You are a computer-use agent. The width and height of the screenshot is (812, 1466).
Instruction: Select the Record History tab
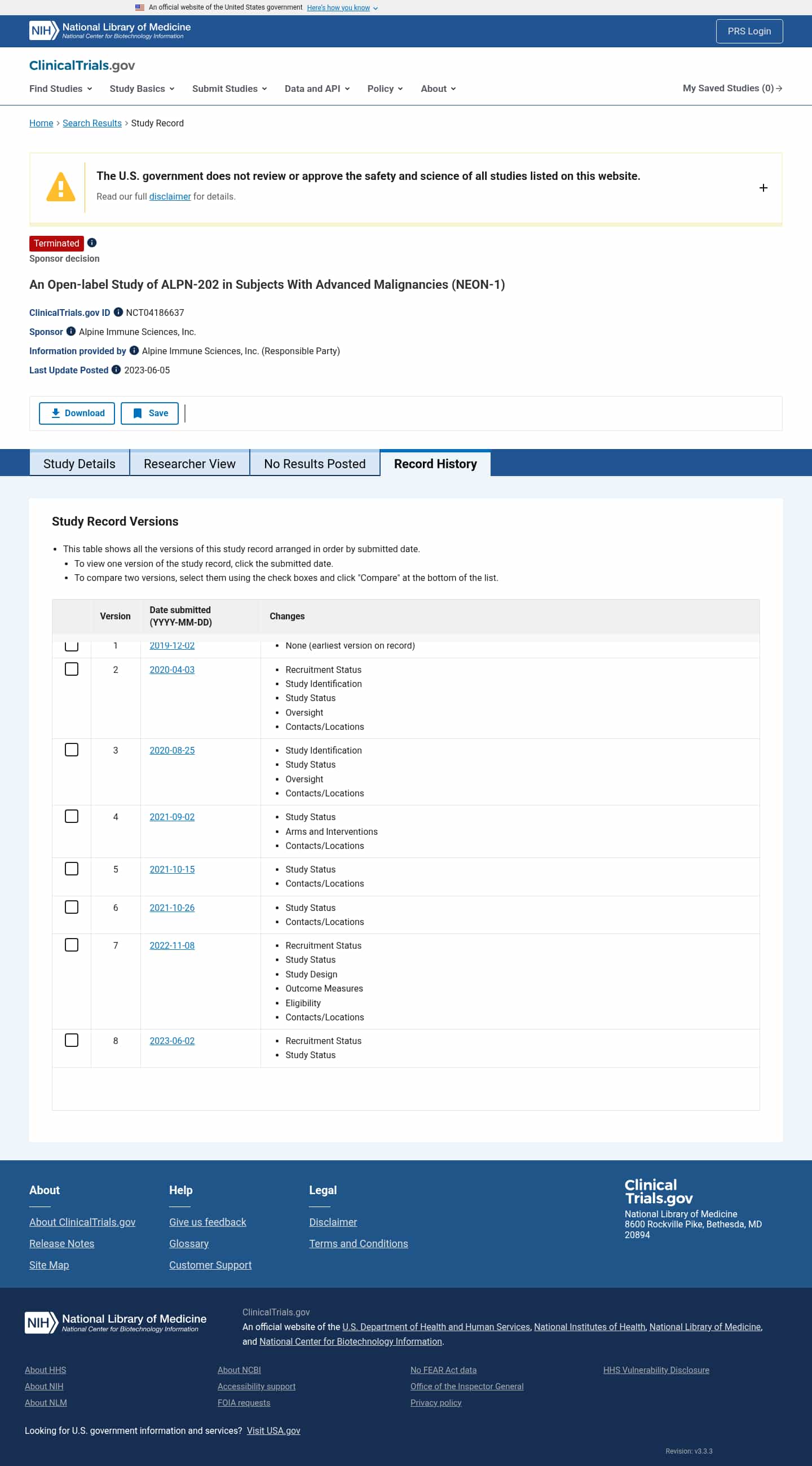point(435,464)
